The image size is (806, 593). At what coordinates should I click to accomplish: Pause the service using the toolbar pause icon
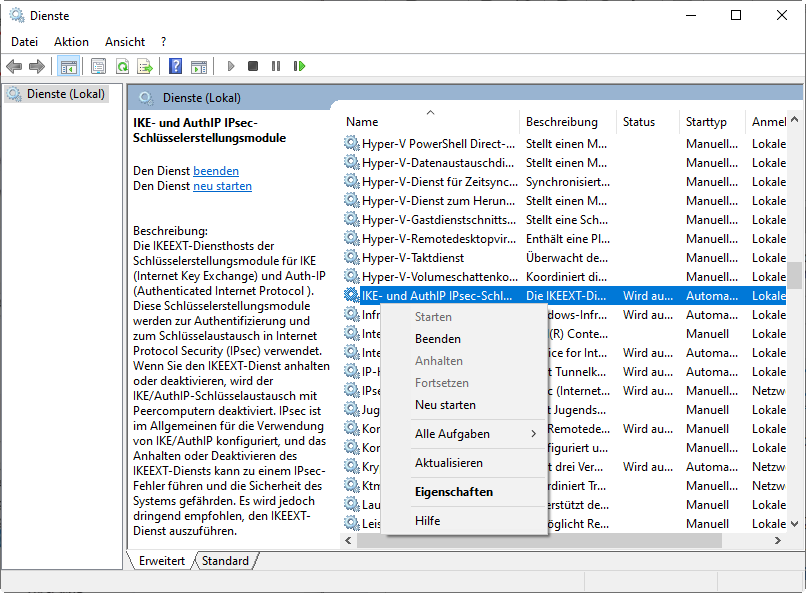(276, 66)
